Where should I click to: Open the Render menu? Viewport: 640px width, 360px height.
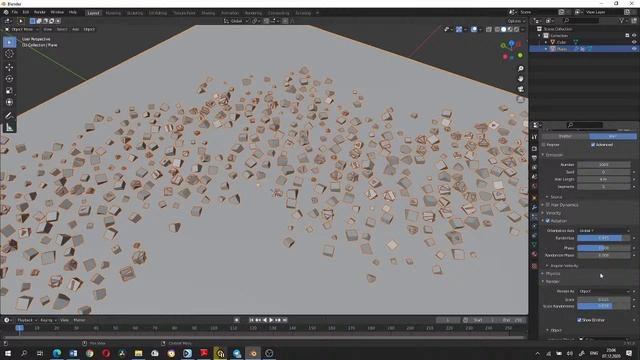click(x=40, y=12)
